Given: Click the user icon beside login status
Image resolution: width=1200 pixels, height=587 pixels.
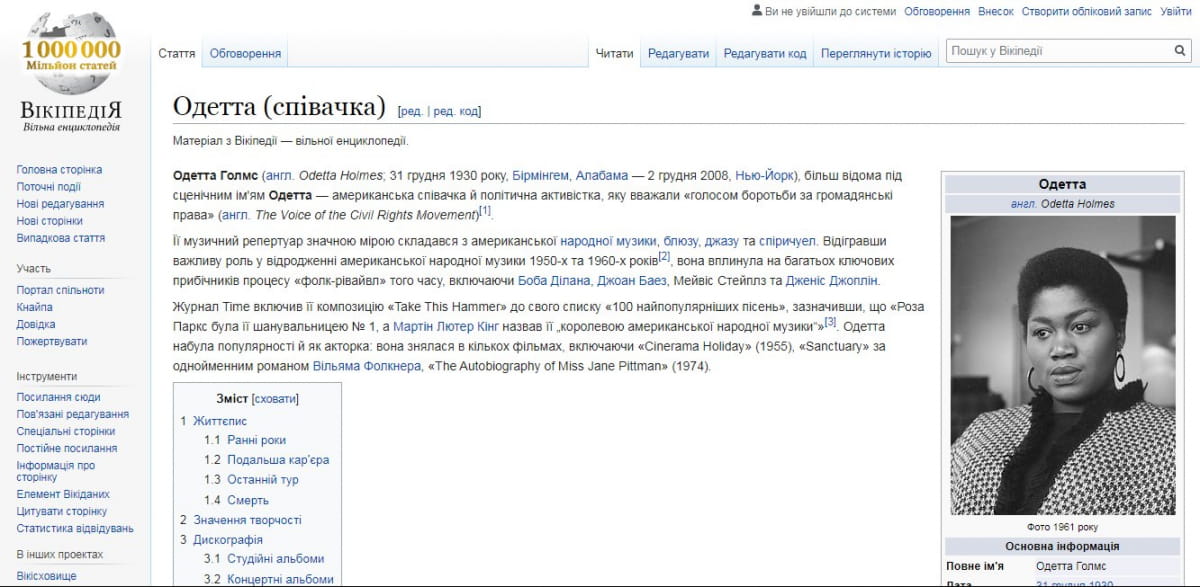Looking at the screenshot, I should [756, 11].
